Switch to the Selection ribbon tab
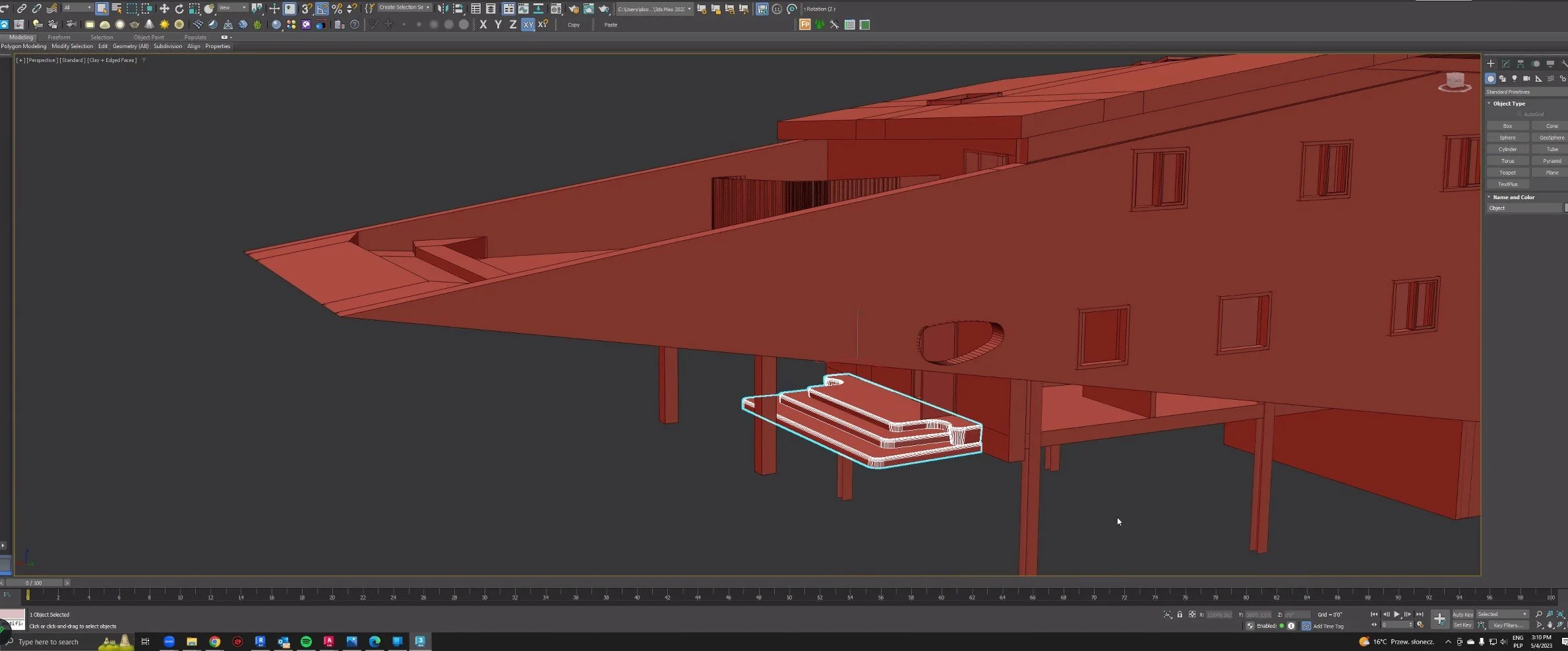Screen dimensions: 1568x651 (102, 38)
